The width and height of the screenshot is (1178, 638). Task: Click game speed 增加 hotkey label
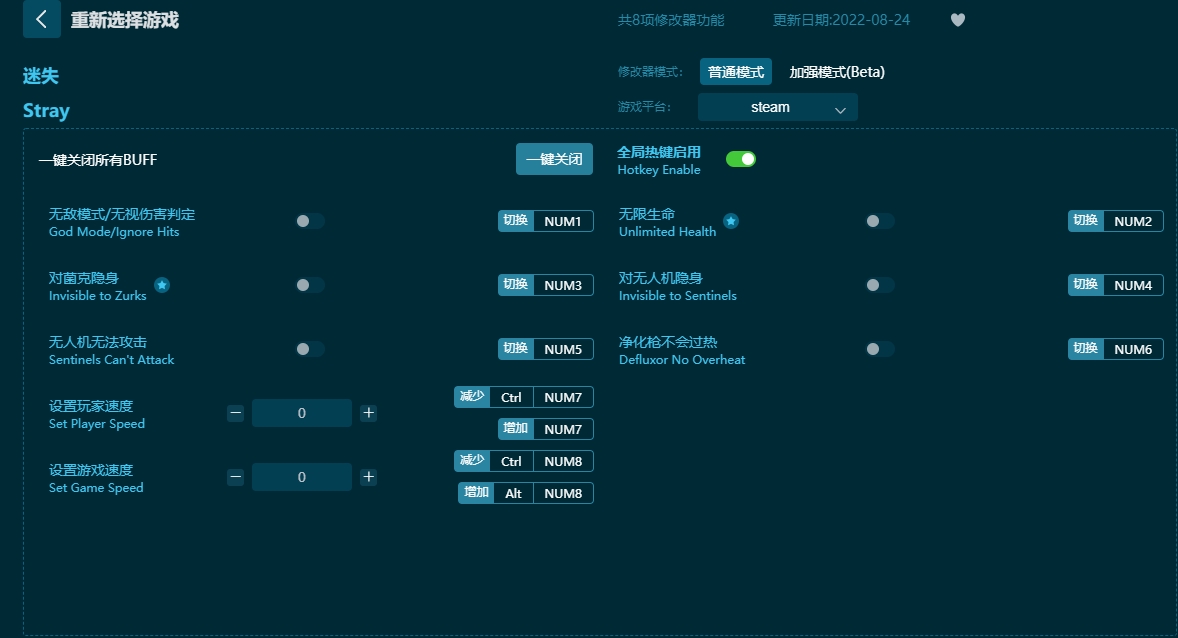coord(476,493)
